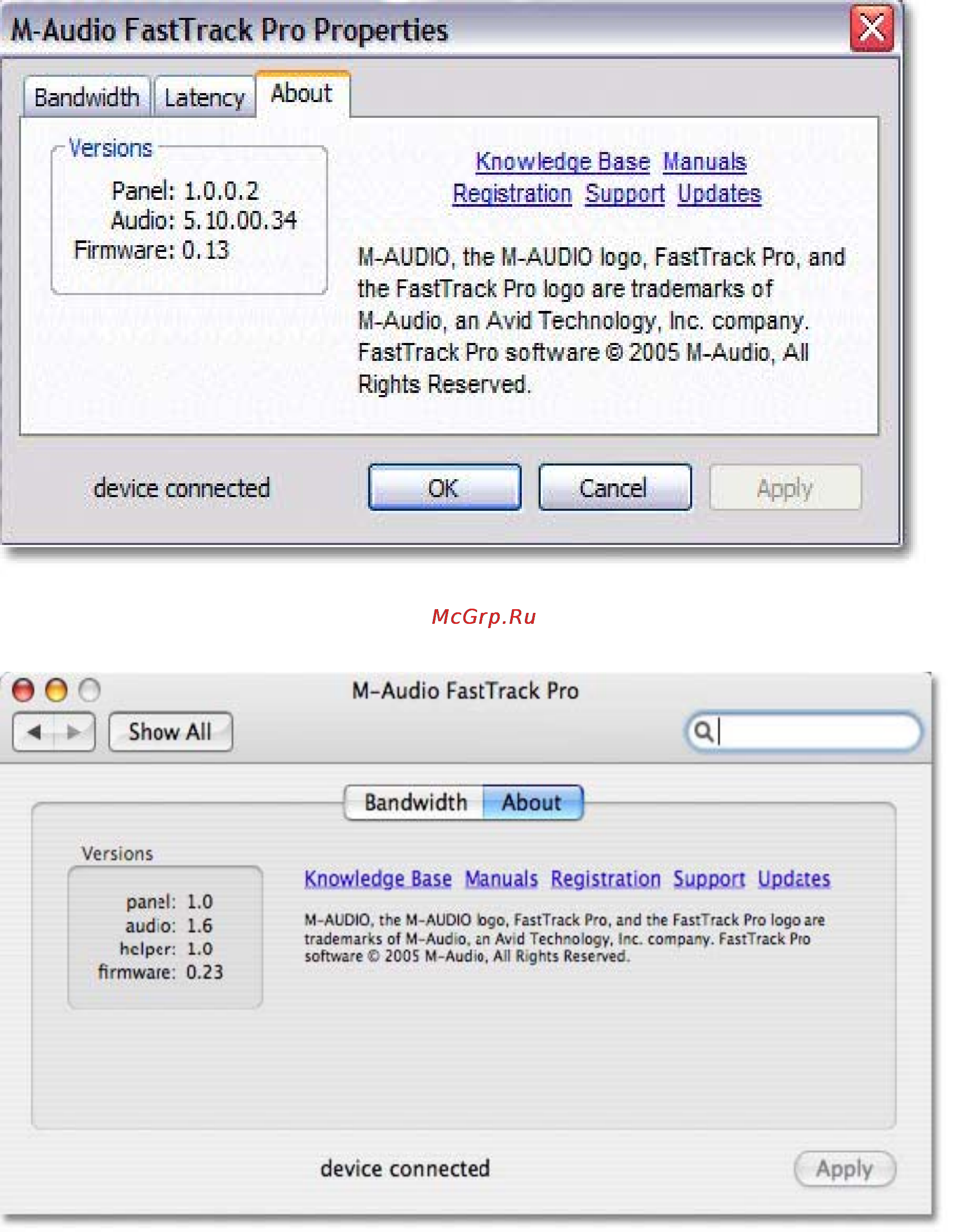Open Knowledge Base link in Properties window
The height and width of the screenshot is (1232, 962).
pos(563,162)
